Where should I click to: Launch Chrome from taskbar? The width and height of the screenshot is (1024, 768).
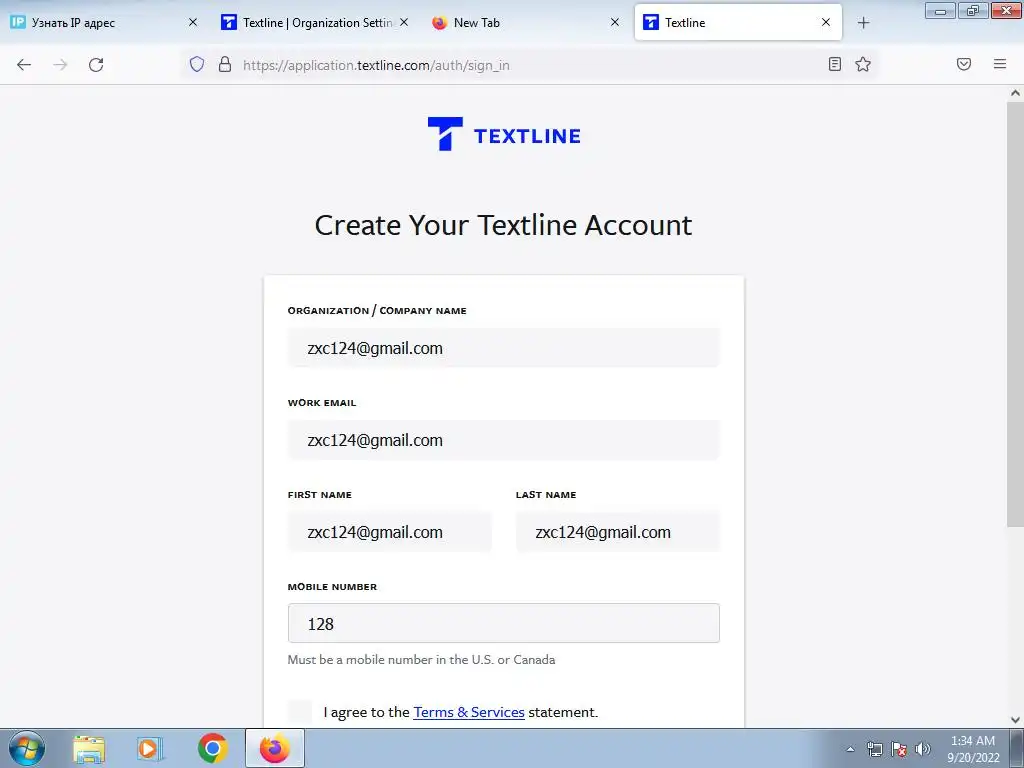click(212, 748)
